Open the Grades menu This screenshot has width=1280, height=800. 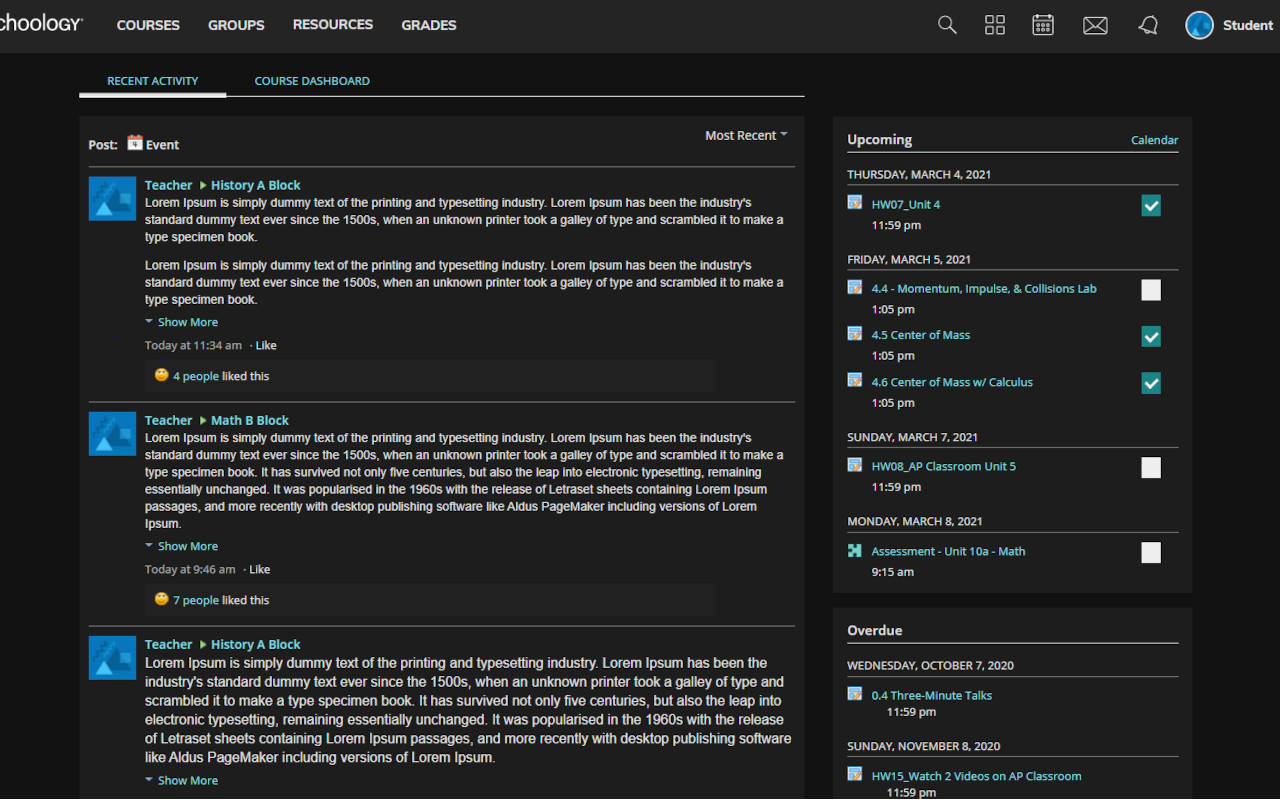pos(428,25)
